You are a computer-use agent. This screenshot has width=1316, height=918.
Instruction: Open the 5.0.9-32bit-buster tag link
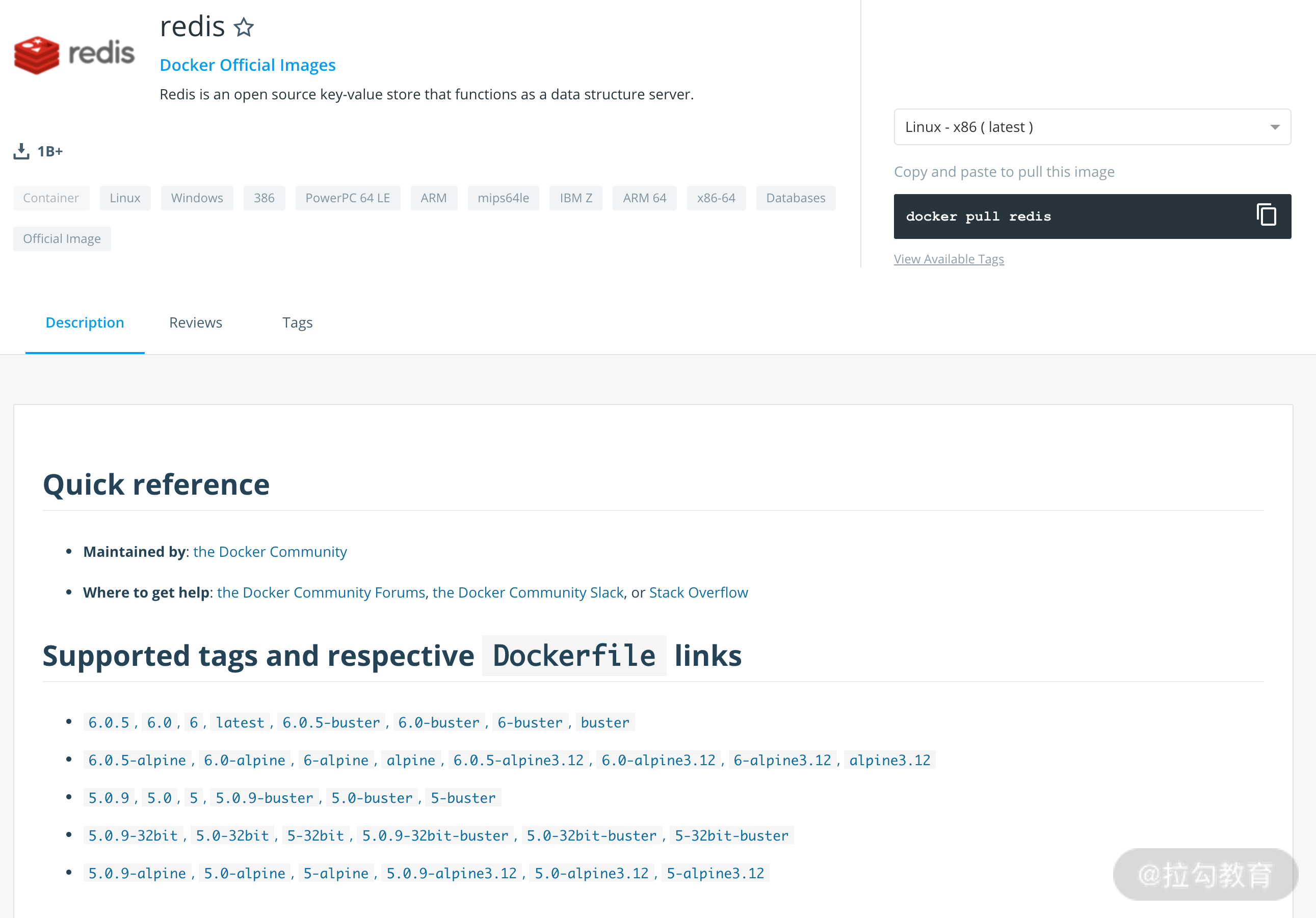click(435, 835)
